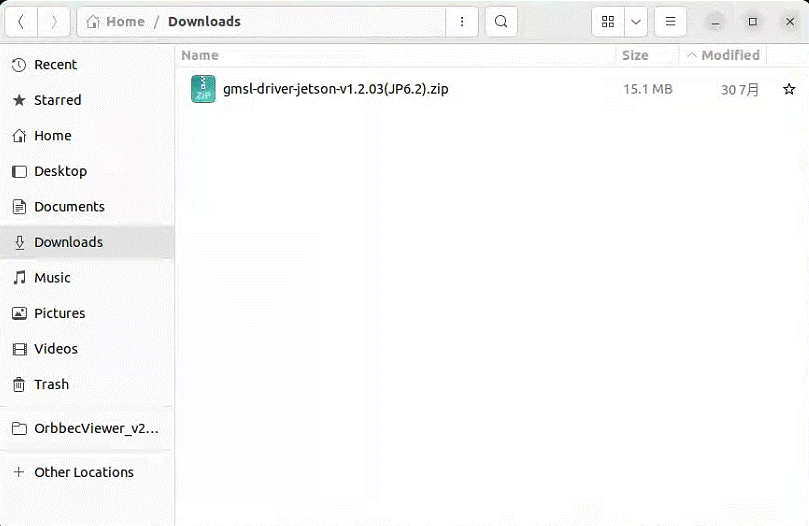Open the search magnifier button
This screenshot has width=809, height=526.
click(501, 22)
